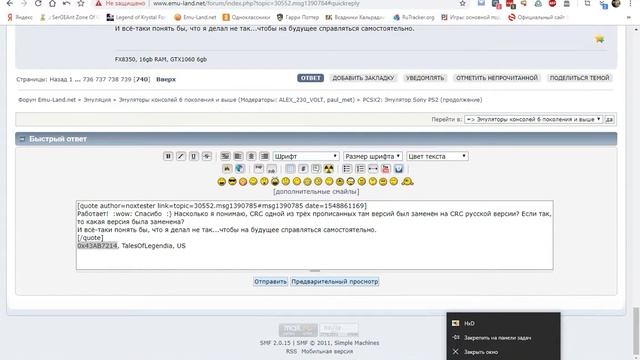This screenshot has width=640, height=360.
Task: Select Закрепить на панели задач
Action: pyautogui.click(x=503, y=338)
